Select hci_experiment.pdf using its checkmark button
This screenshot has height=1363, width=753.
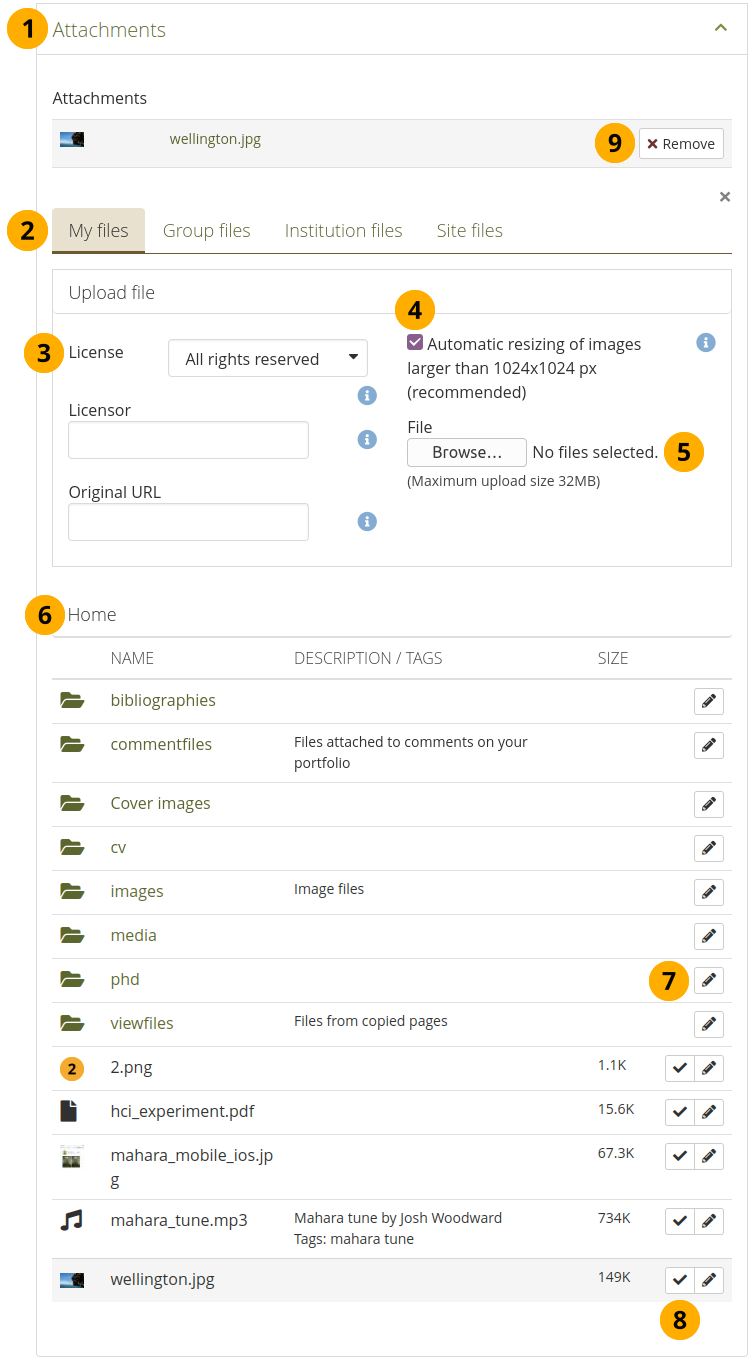pyautogui.click(x=679, y=1111)
